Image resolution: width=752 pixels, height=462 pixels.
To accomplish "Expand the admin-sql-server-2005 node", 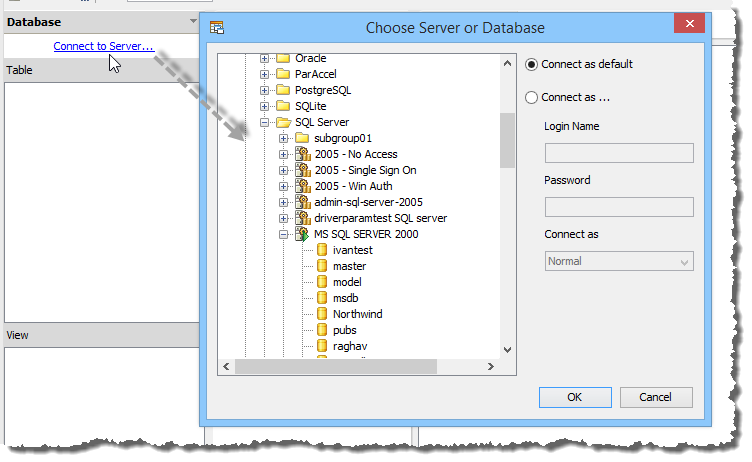I will click(283, 202).
